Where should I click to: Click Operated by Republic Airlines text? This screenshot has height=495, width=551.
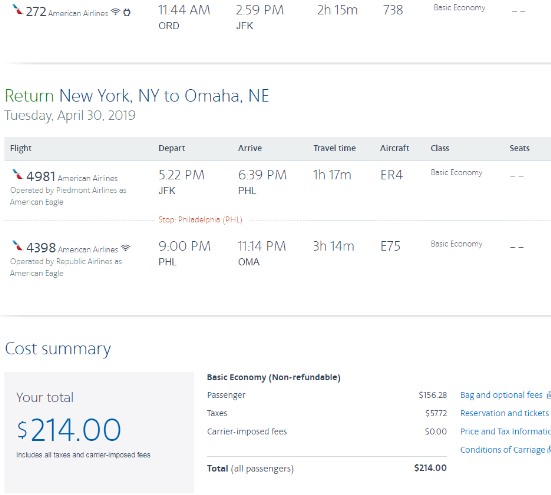[x=66, y=267]
